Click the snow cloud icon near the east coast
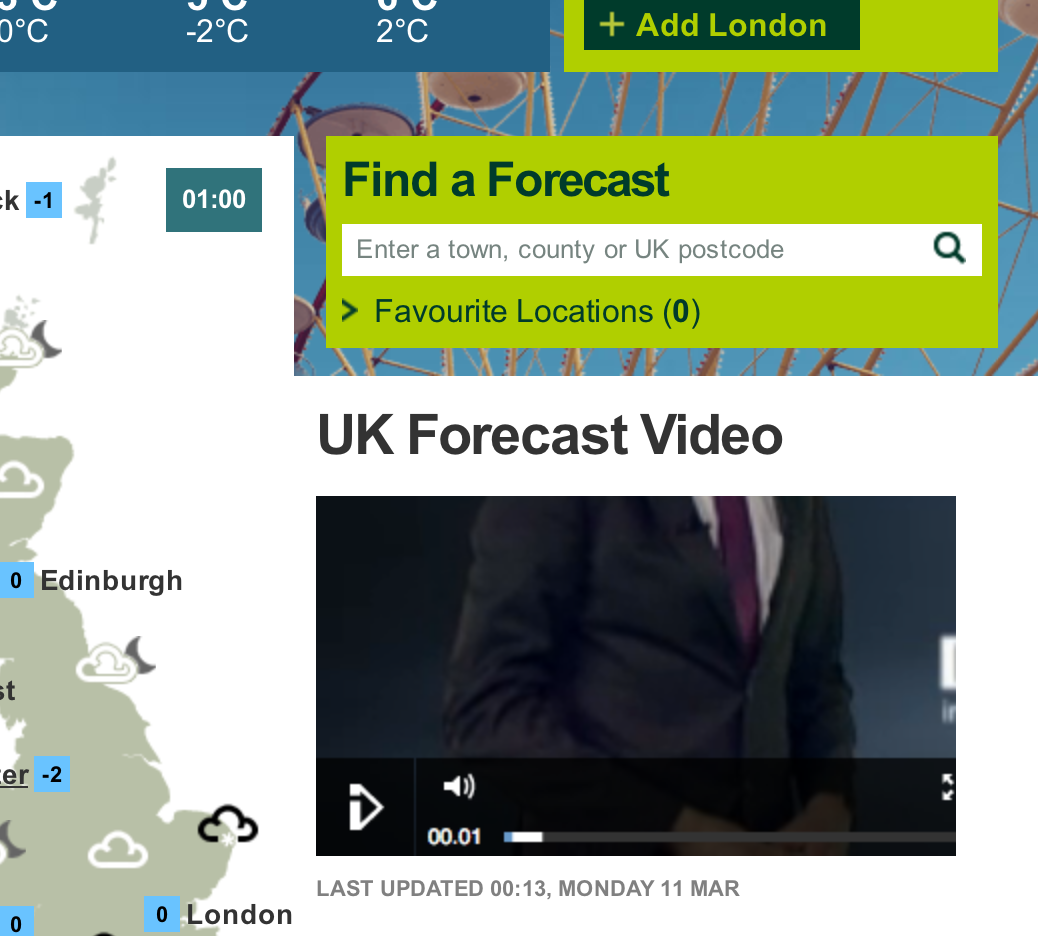Viewport: 1038px width, 936px height. pyautogui.click(x=228, y=825)
